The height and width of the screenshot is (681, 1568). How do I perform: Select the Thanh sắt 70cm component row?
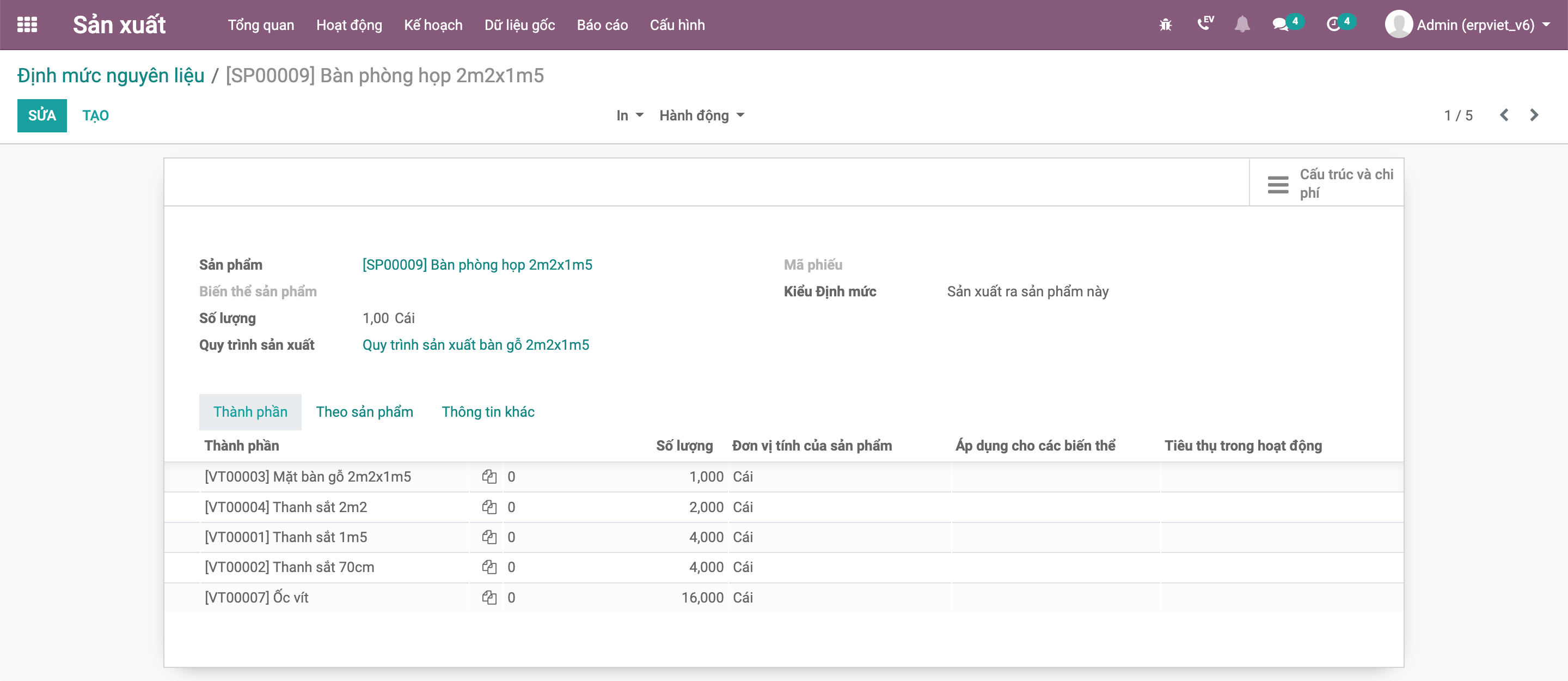(x=289, y=567)
